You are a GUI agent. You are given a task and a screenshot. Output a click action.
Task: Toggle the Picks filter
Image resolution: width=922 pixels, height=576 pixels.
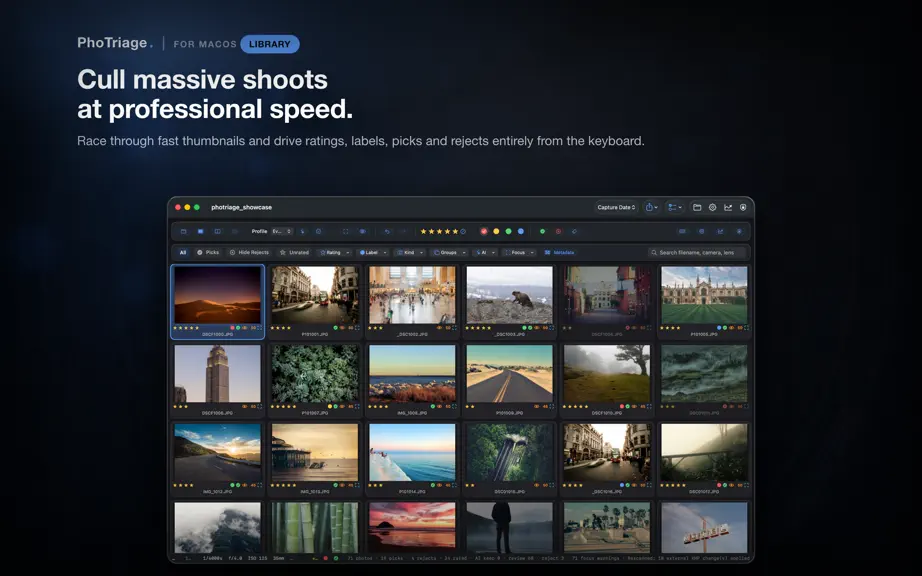208,253
